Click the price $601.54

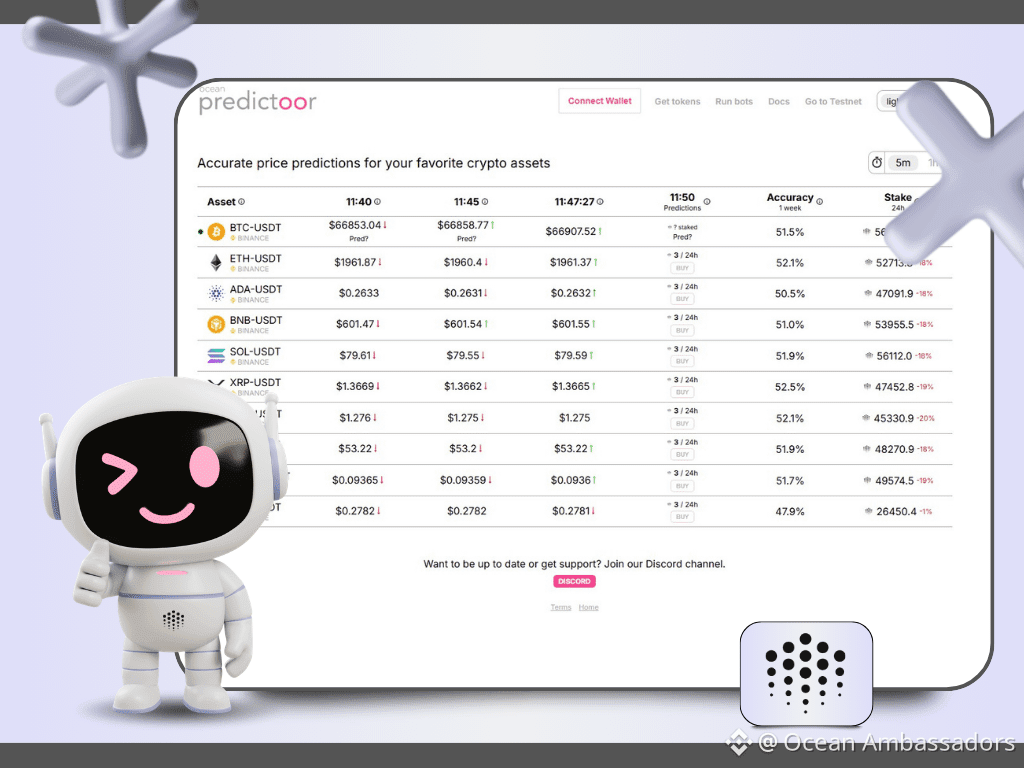pos(463,324)
